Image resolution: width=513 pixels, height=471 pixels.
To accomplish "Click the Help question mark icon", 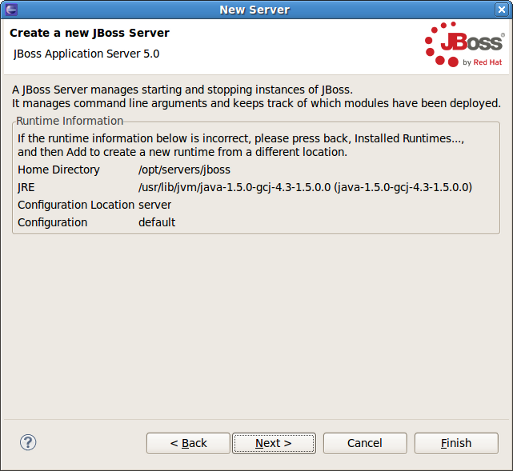I will 28,443.
